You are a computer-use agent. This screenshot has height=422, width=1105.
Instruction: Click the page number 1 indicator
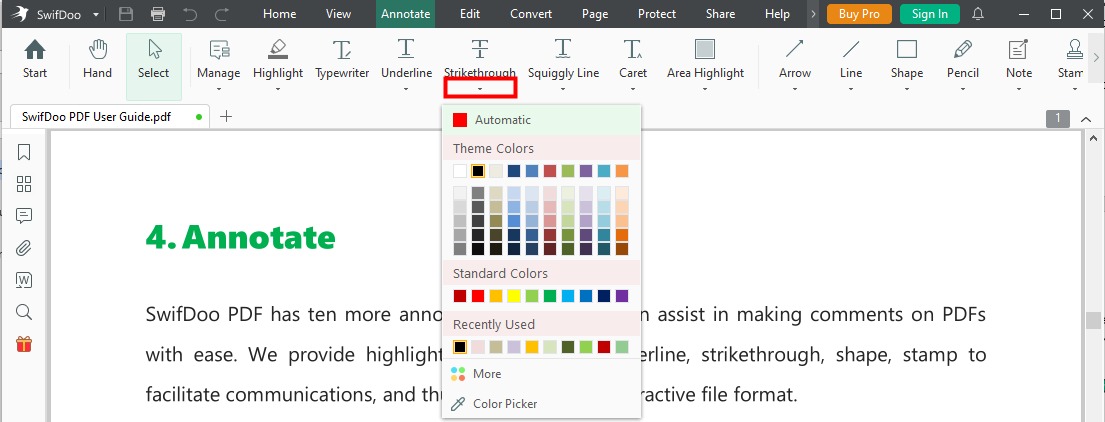[x=1058, y=119]
